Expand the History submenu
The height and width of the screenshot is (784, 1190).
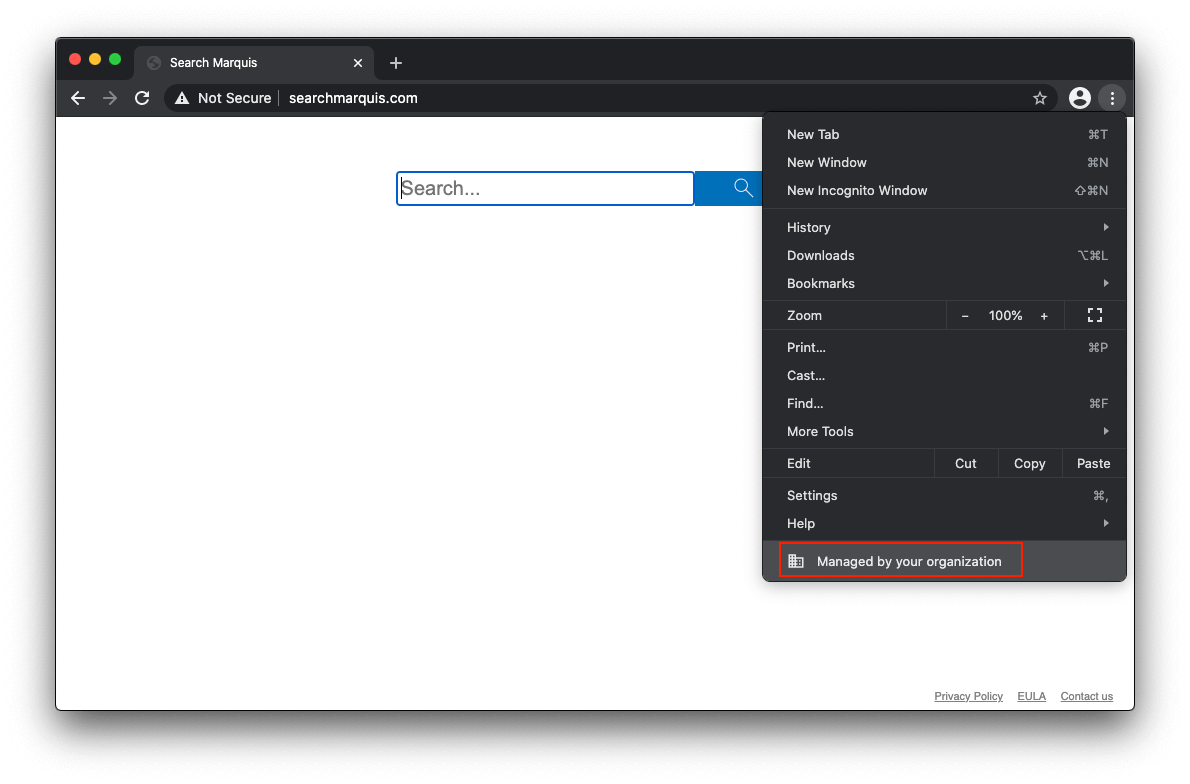click(944, 228)
